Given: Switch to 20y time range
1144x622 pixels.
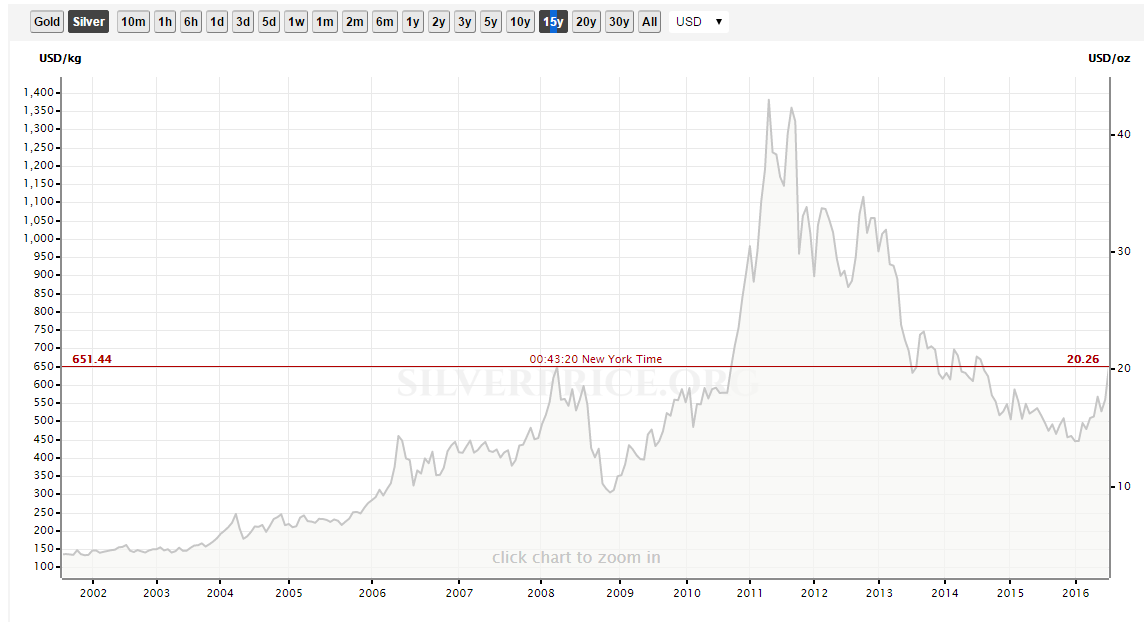Looking at the screenshot, I should [x=586, y=22].
